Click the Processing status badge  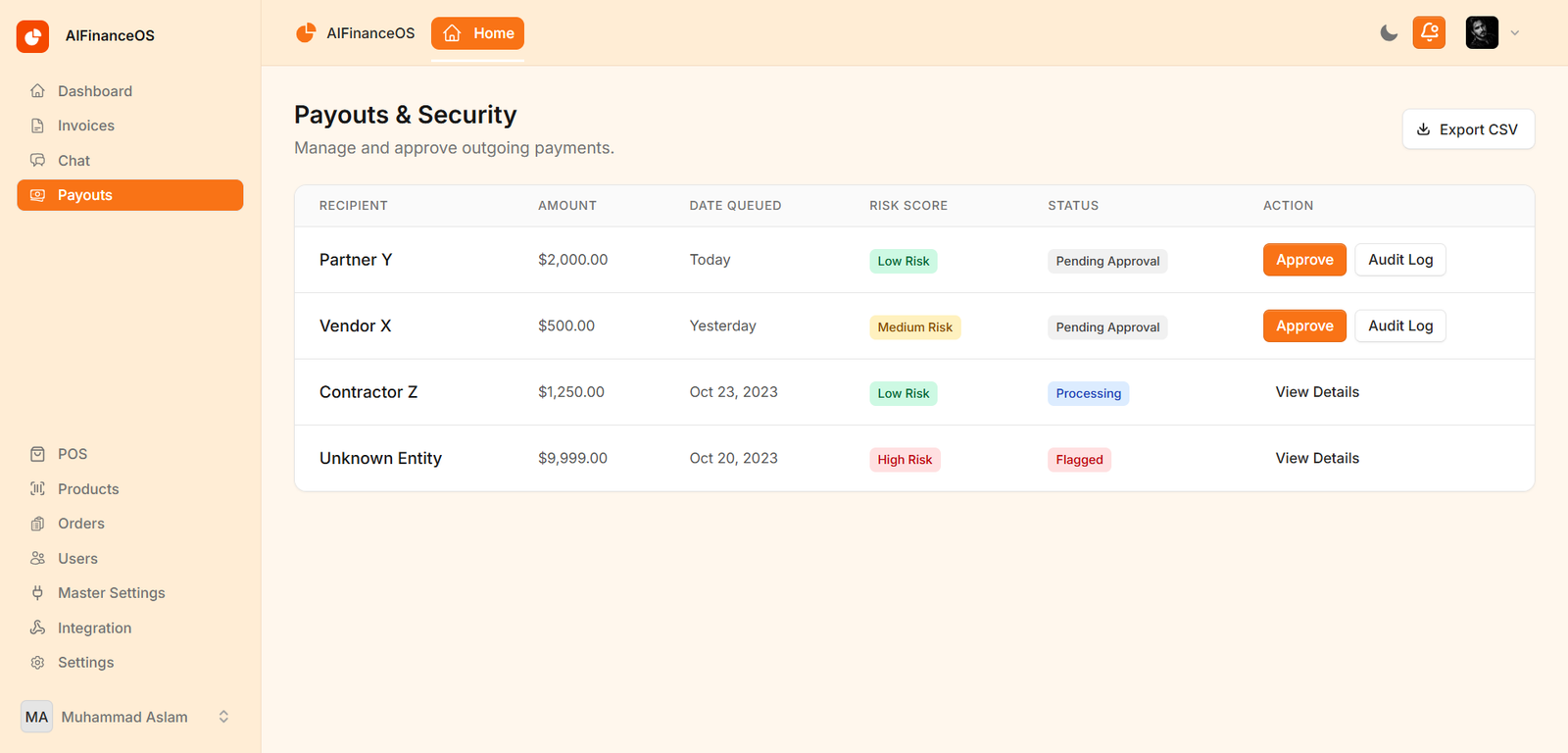1089,394
